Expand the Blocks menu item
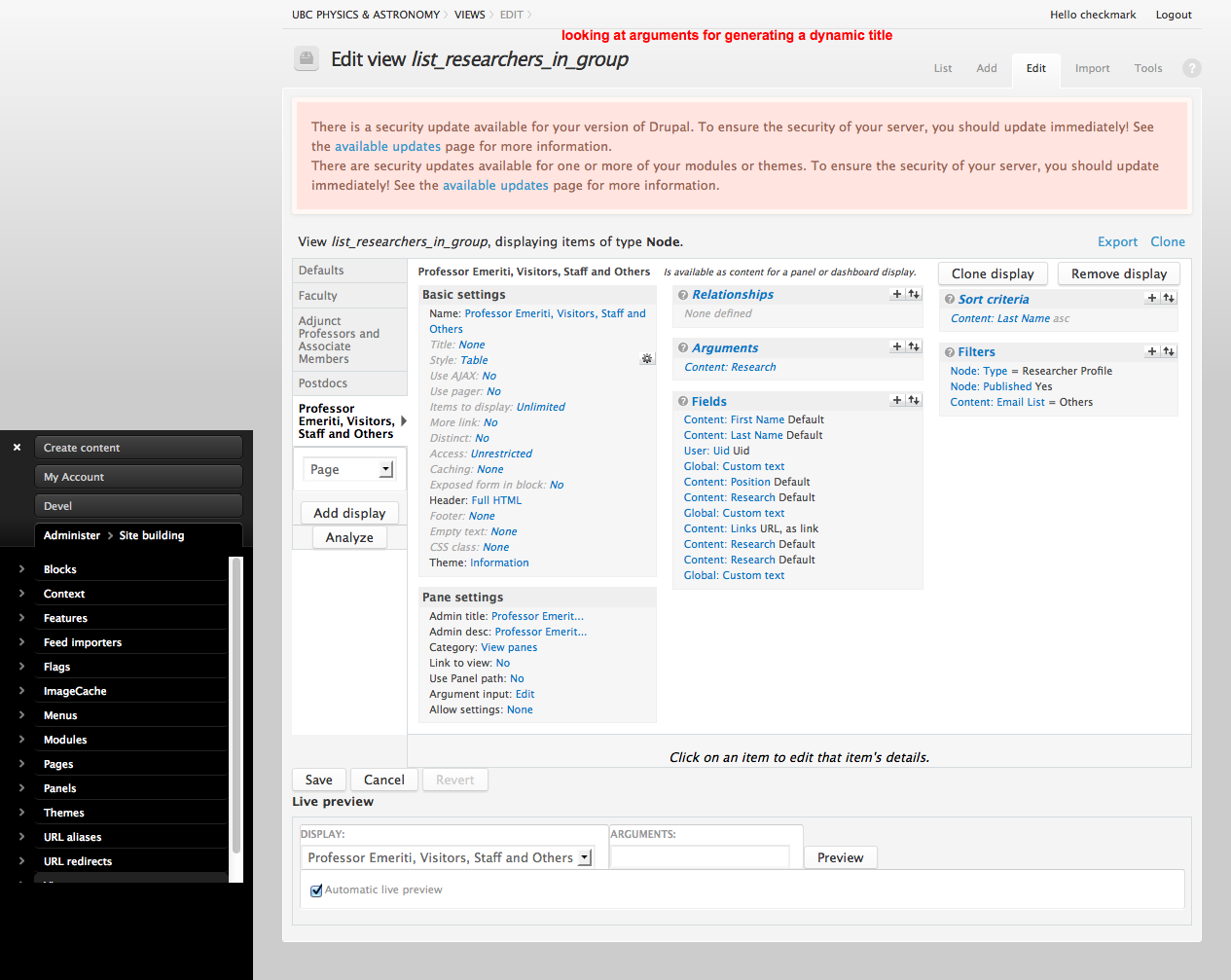 tap(21, 569)
